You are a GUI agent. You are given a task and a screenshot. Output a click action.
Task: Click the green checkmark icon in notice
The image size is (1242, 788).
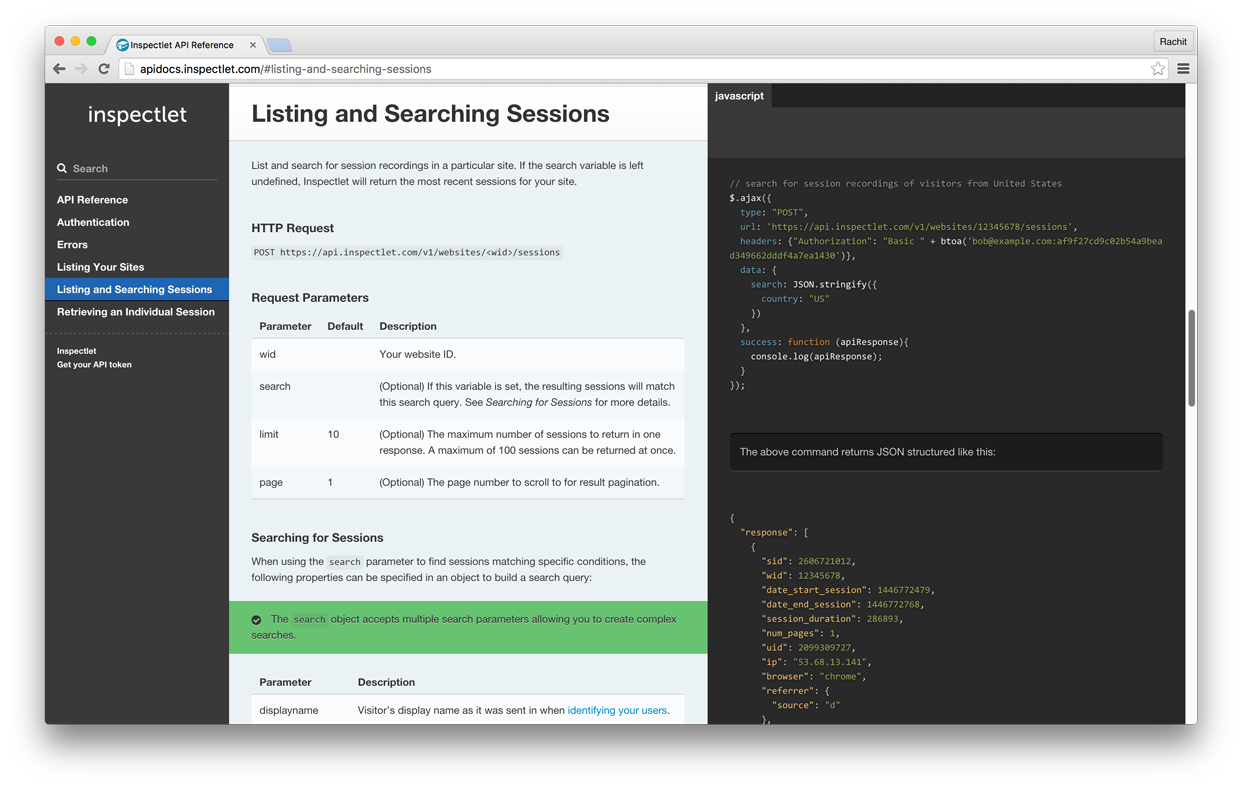pos(257,620)
